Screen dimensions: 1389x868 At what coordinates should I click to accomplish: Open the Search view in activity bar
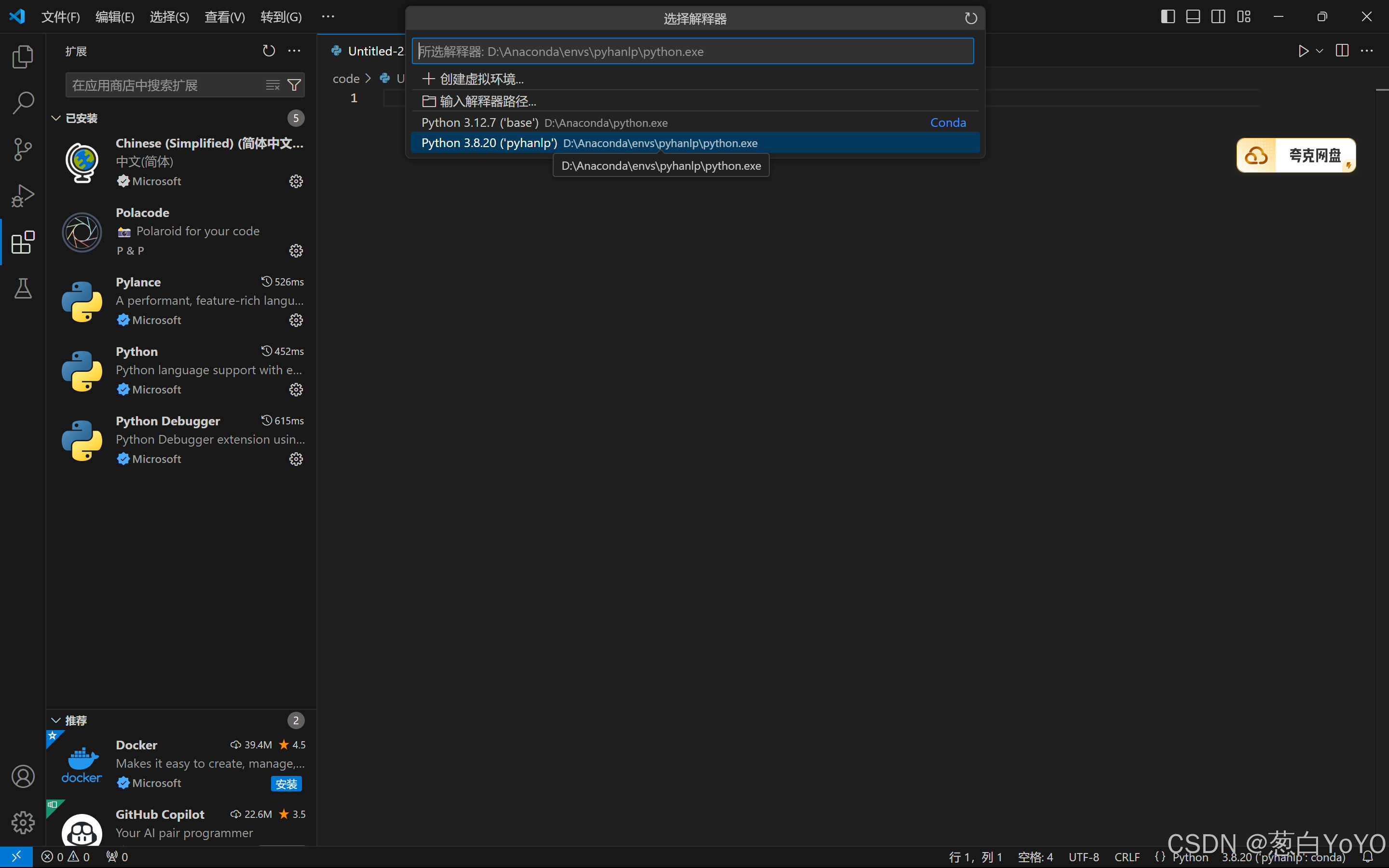click(x=23, y=103)
